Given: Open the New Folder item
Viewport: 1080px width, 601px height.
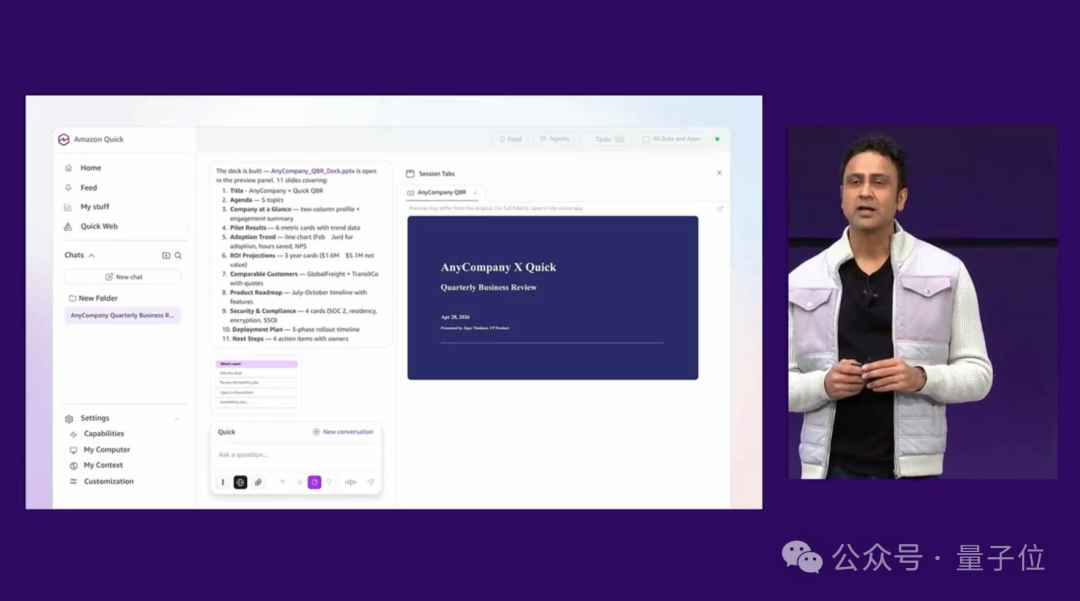Looking at the screenshot, I should coord(93,298).
